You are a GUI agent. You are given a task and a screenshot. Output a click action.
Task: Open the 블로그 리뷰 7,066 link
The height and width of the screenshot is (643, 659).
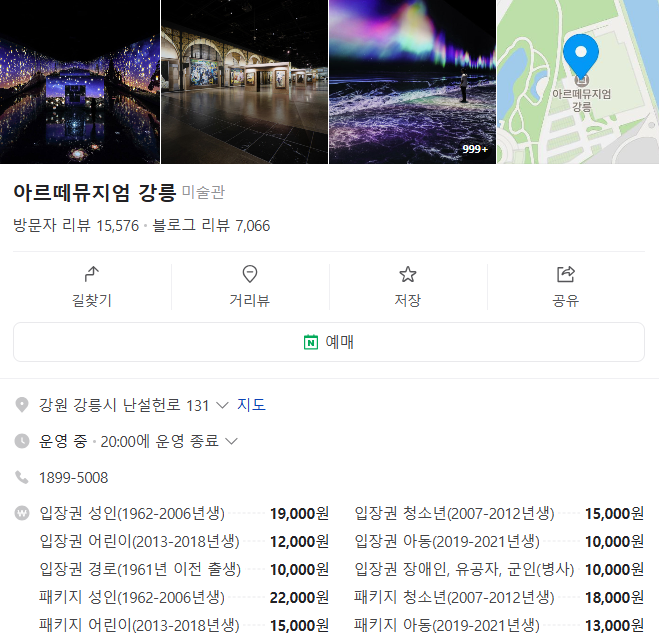(211, 226)
